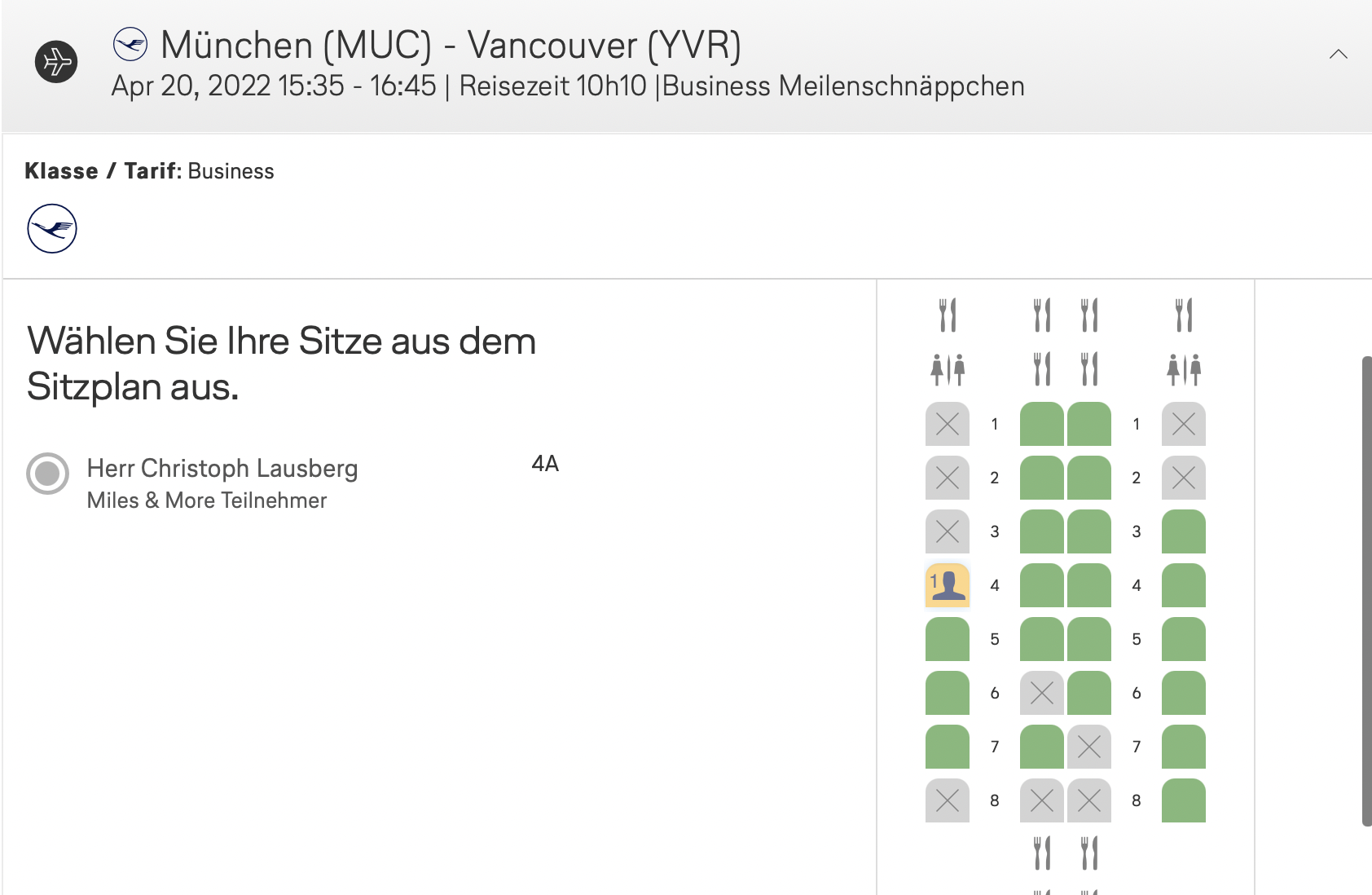Choose the left window seat in row 5

tap(948, 639)
